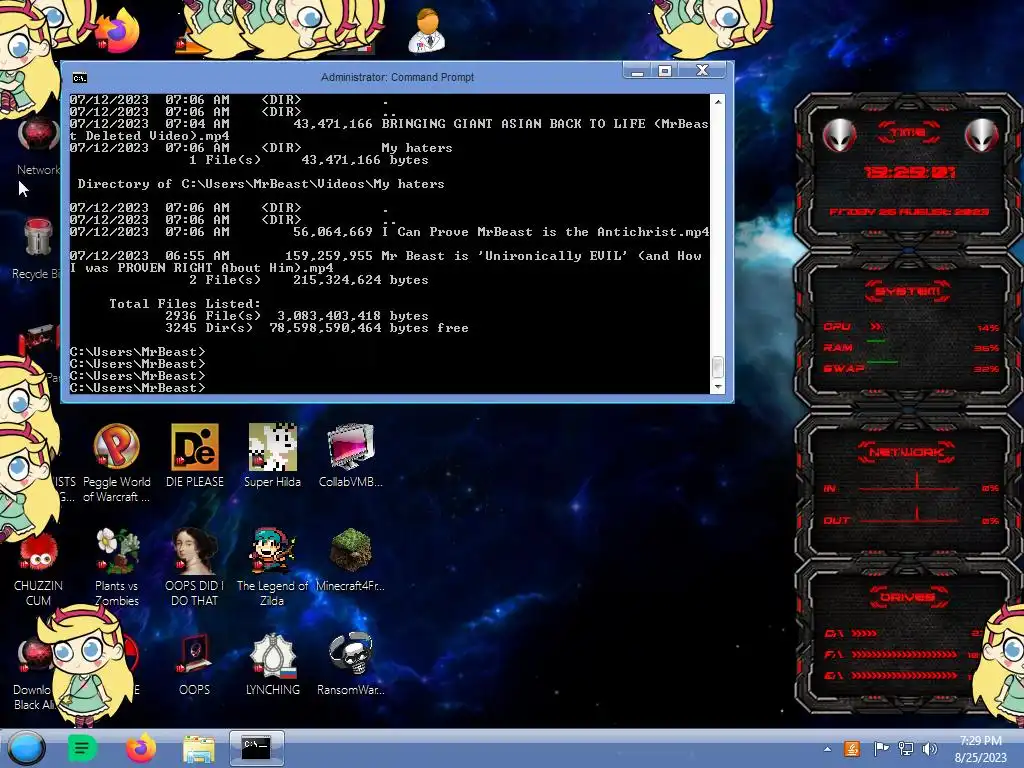This screenshot has width=1024, height=768.
Task: Click the "Directory of C:\Users\MrBeast\Videos\My haters" line
Action: point(261,184)
